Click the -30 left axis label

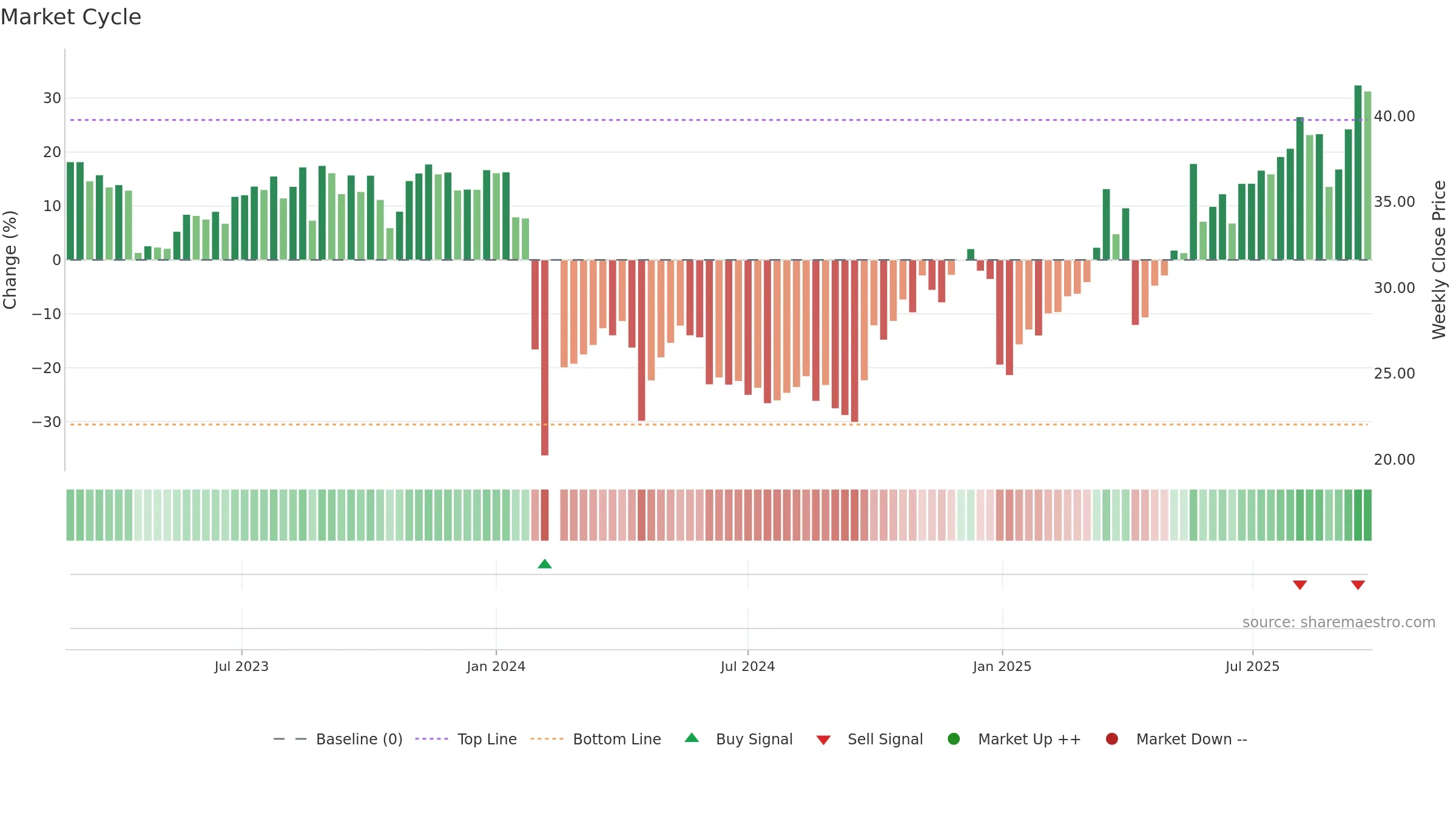(x=47, y=422)
